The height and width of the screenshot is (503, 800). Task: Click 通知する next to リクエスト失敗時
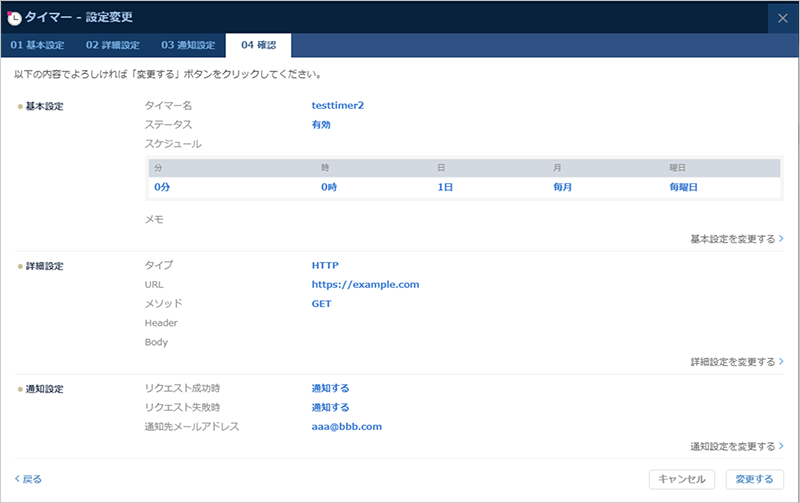(331, 407)
